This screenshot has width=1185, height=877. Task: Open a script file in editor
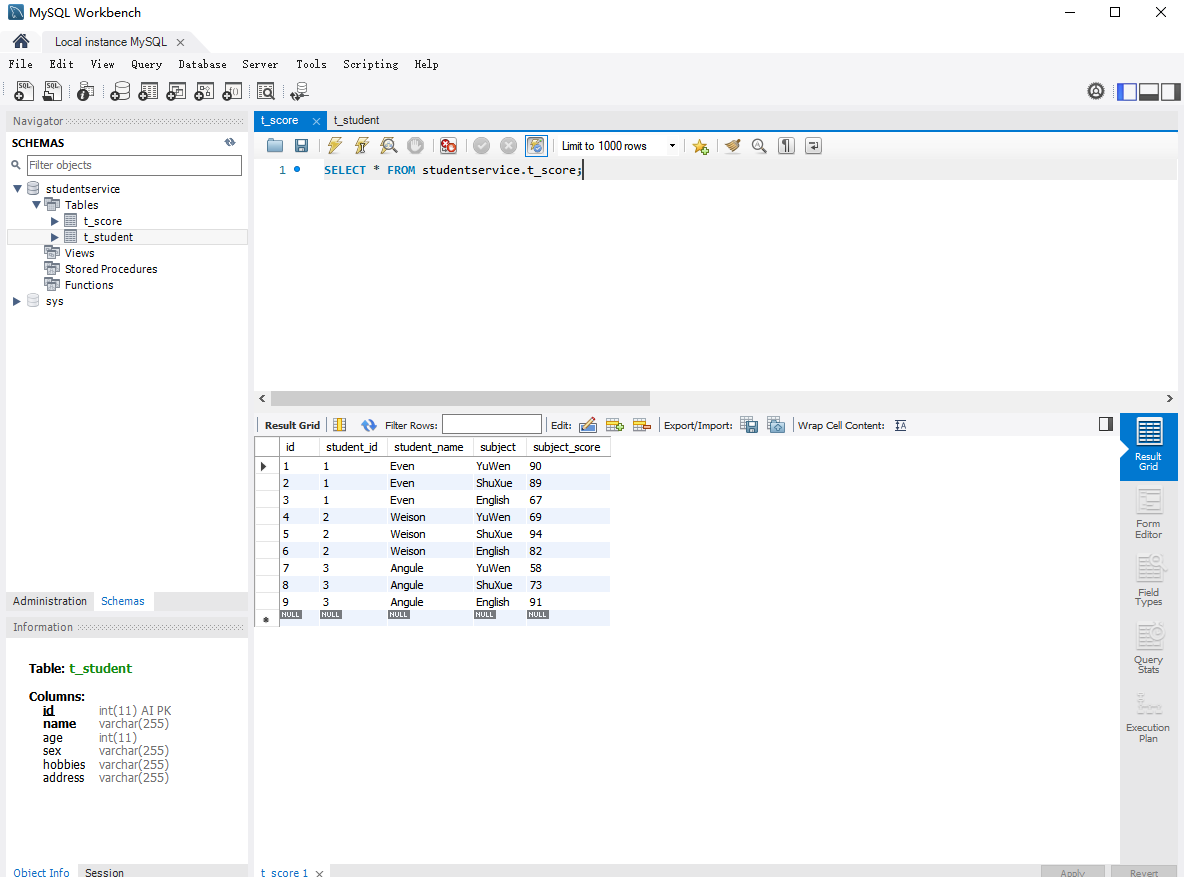coord(275,146)
